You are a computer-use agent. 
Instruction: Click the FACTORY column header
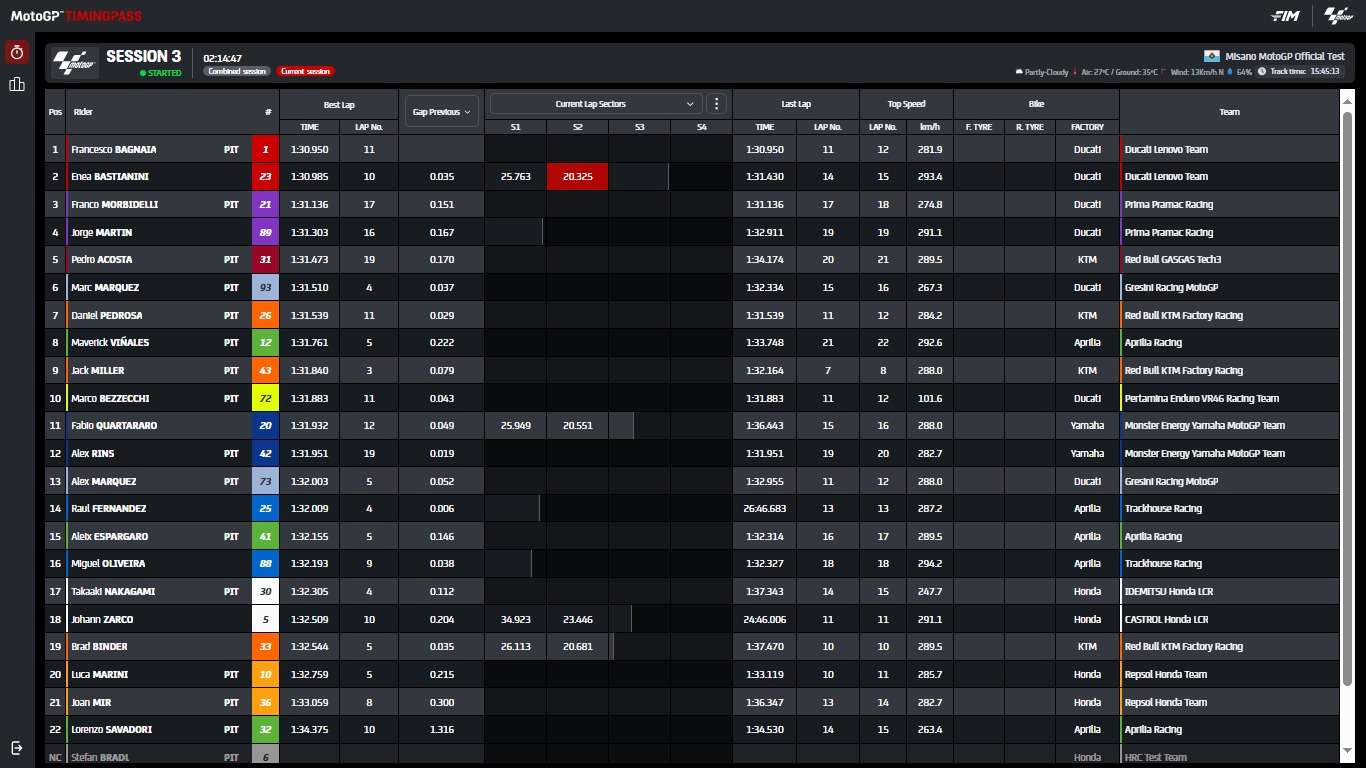click(1087, 127)
